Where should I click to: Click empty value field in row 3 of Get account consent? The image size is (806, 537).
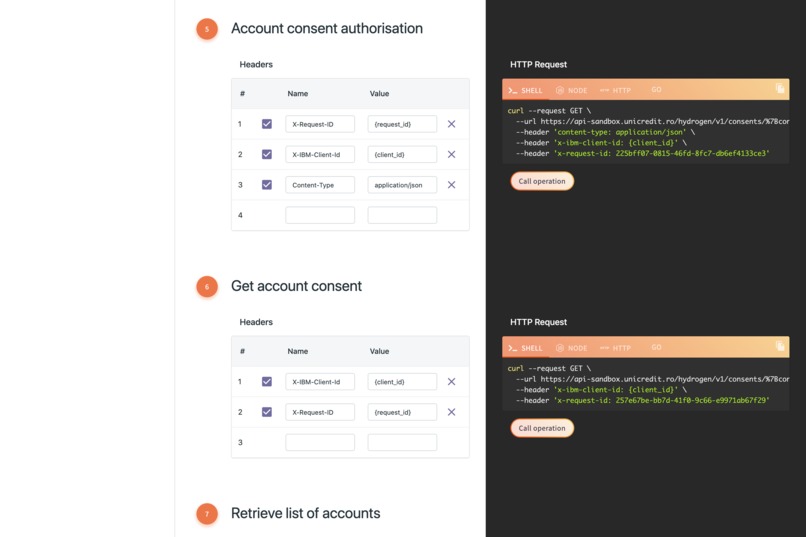402,442
